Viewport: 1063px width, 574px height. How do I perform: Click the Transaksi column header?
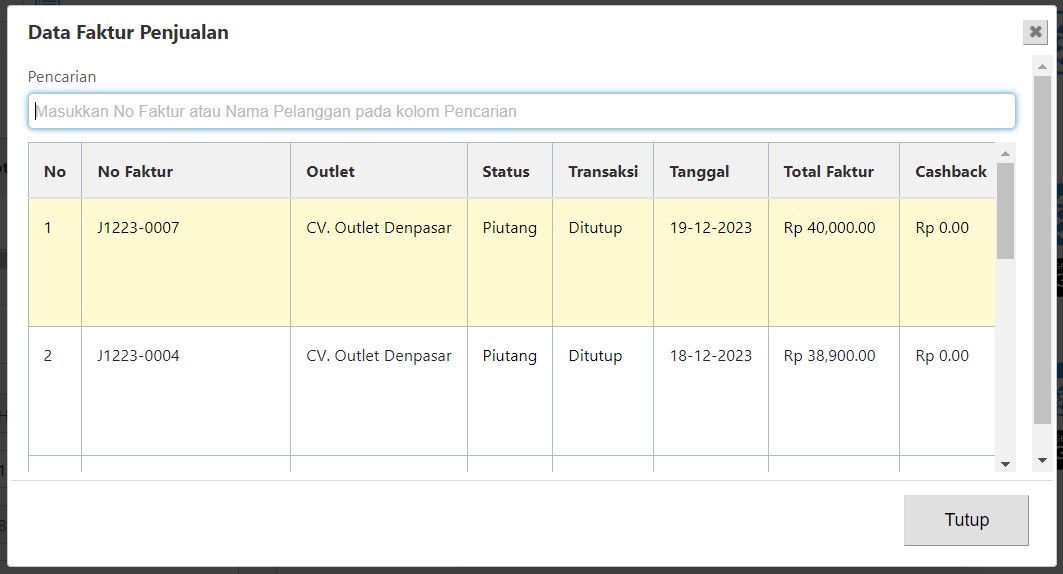[602, 172]
